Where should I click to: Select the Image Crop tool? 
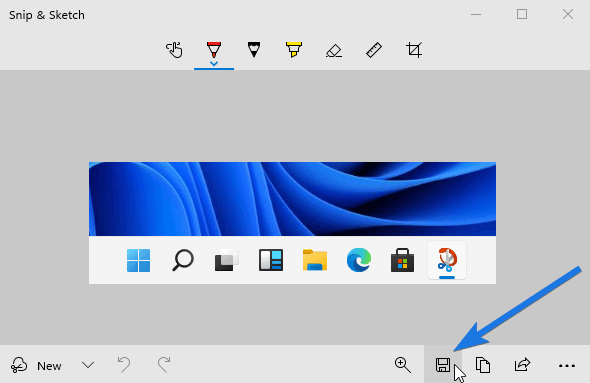(x=414, y=50)
